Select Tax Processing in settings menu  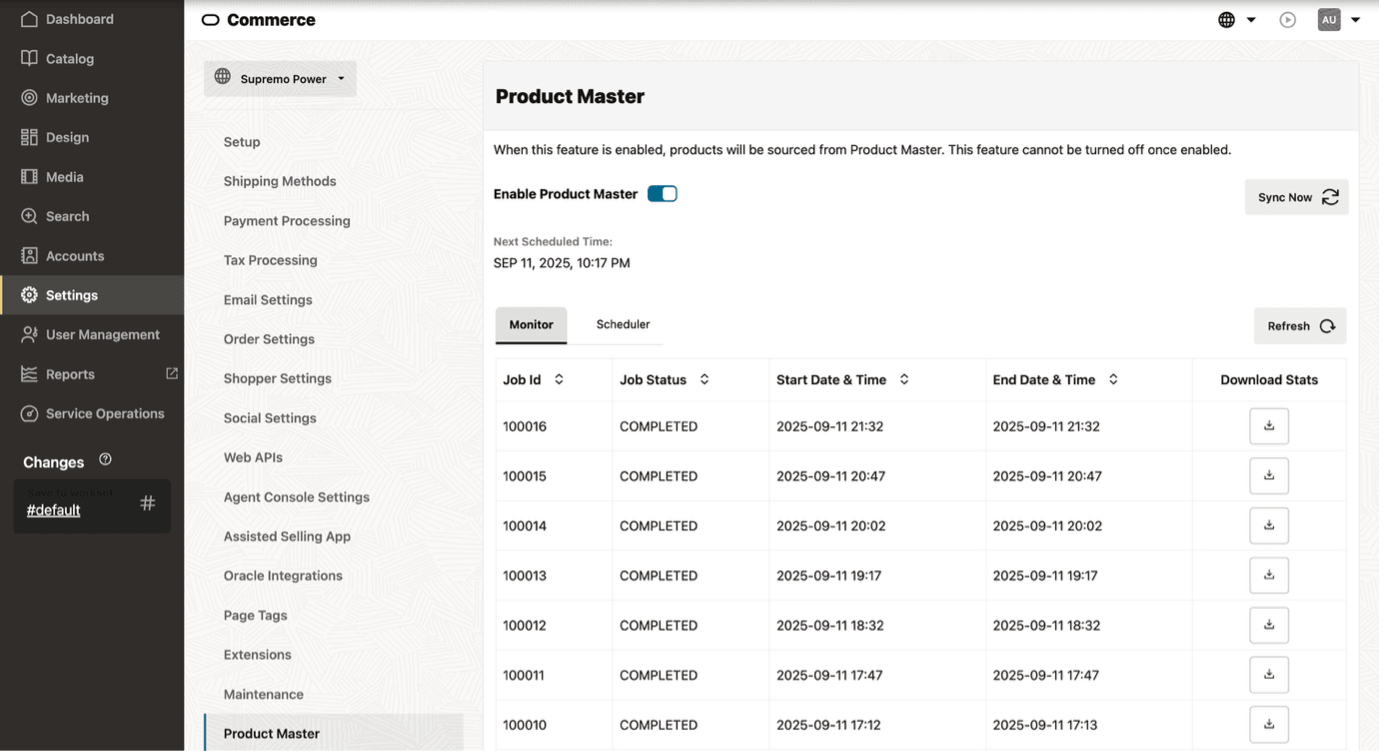(270, 260)
